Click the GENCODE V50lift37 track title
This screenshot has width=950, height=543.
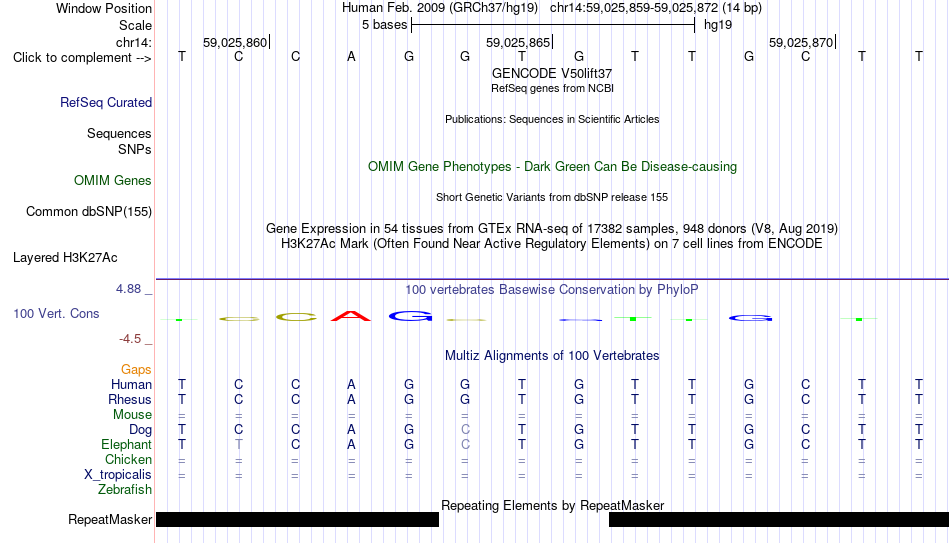tap(552, 73)
